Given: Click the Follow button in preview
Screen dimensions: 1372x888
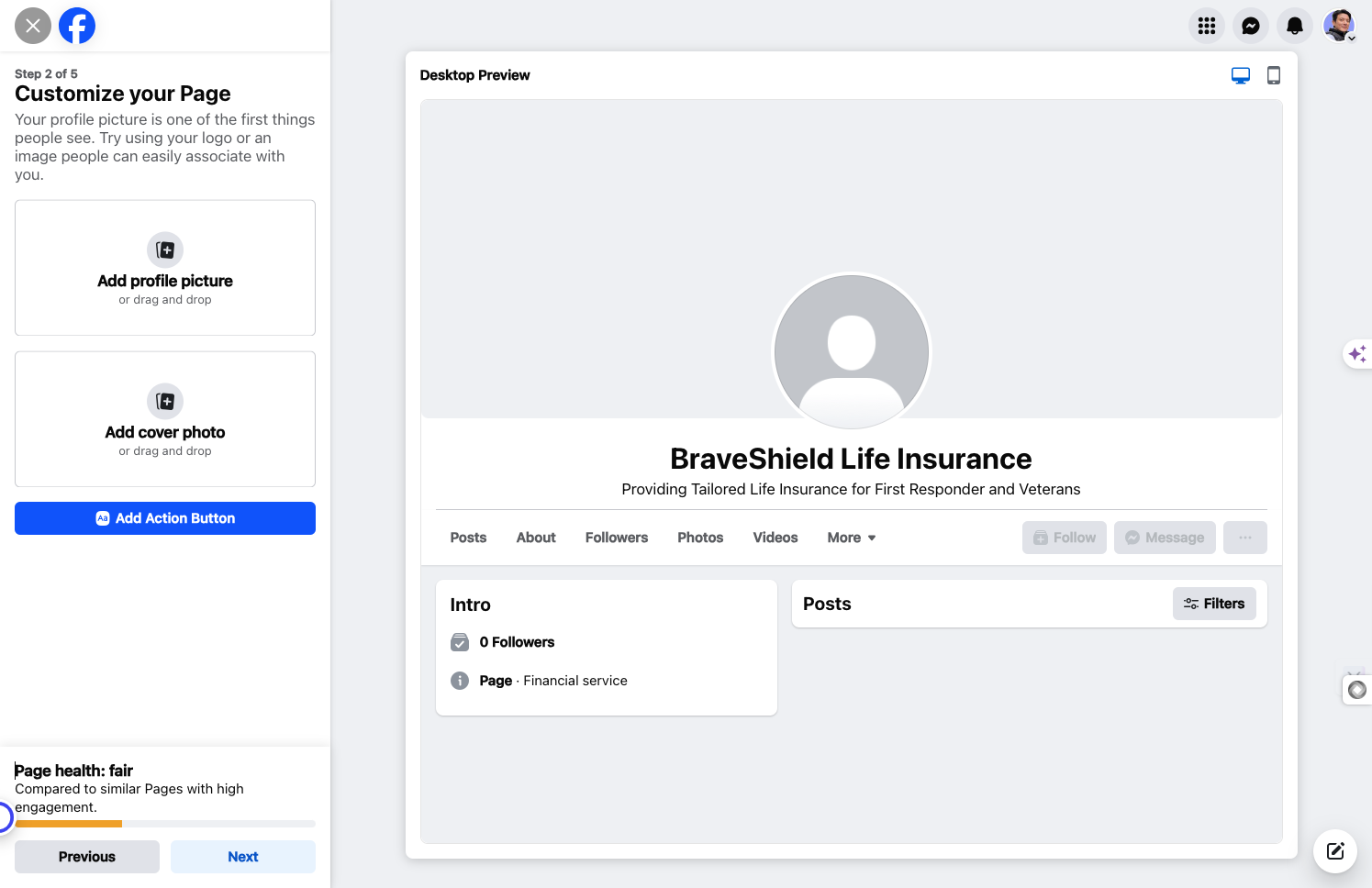Looking at the screenshot, I should [x=1065, y=538].
